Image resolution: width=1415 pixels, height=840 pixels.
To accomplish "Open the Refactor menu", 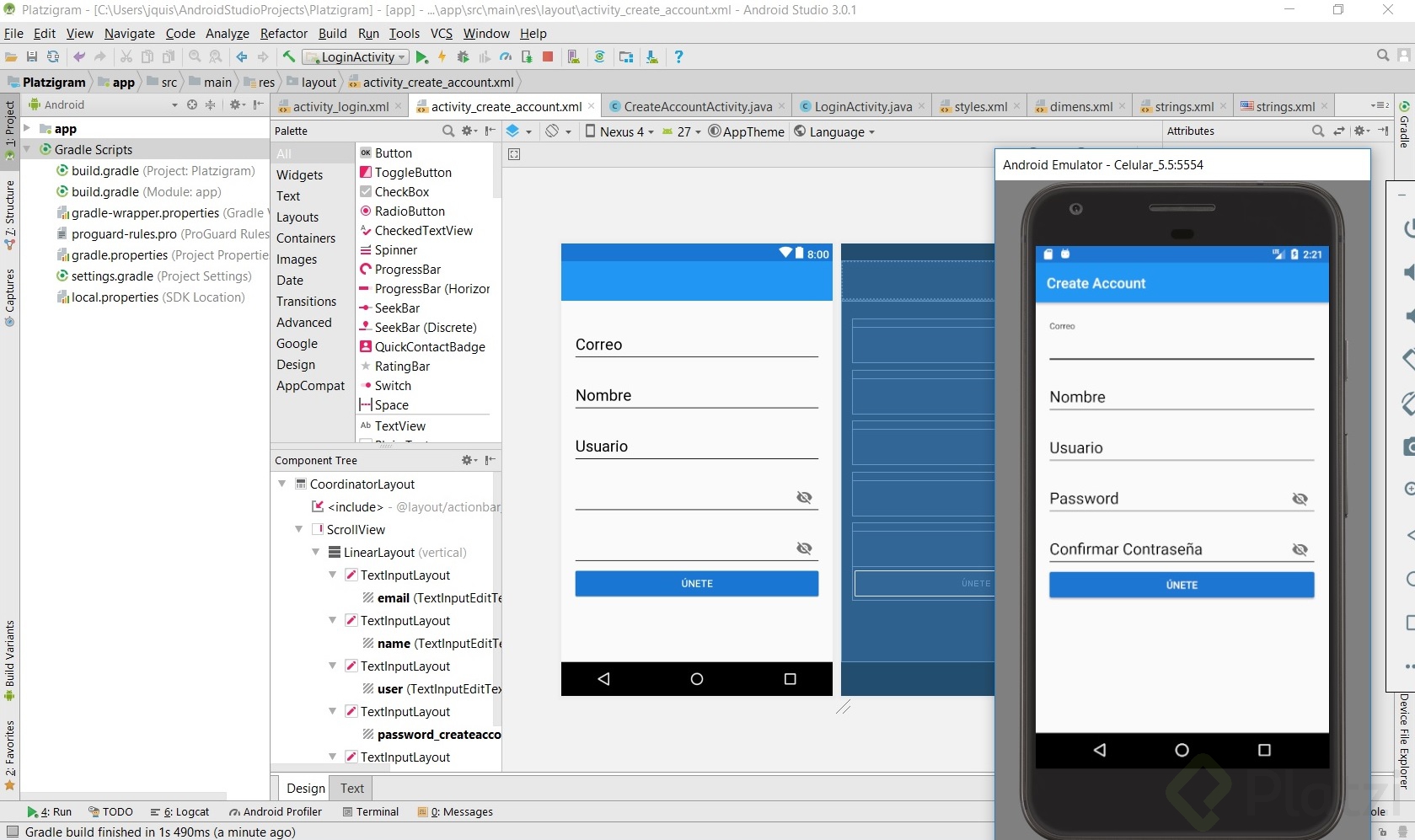I will pos(283,34).
